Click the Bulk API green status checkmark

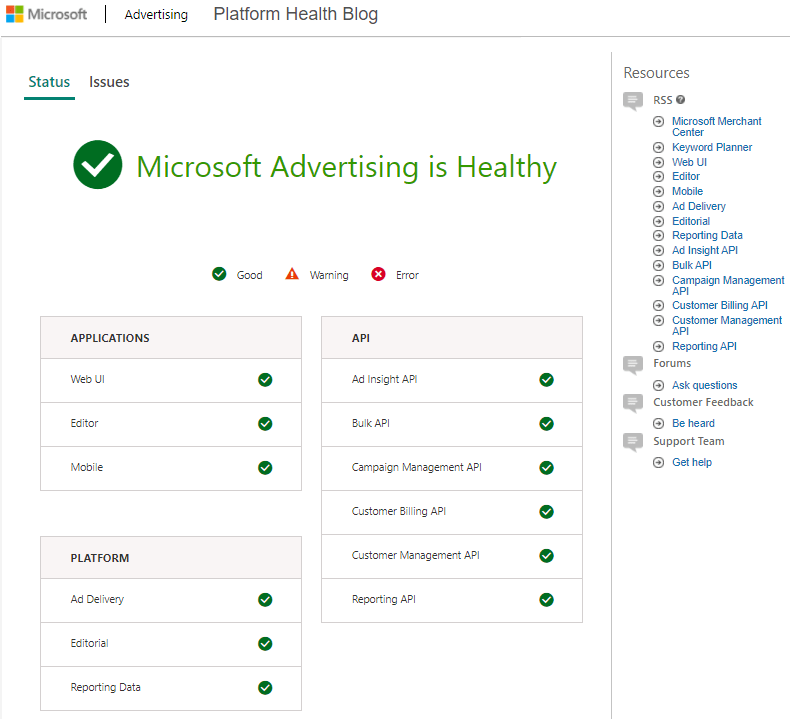click(546, 424)
